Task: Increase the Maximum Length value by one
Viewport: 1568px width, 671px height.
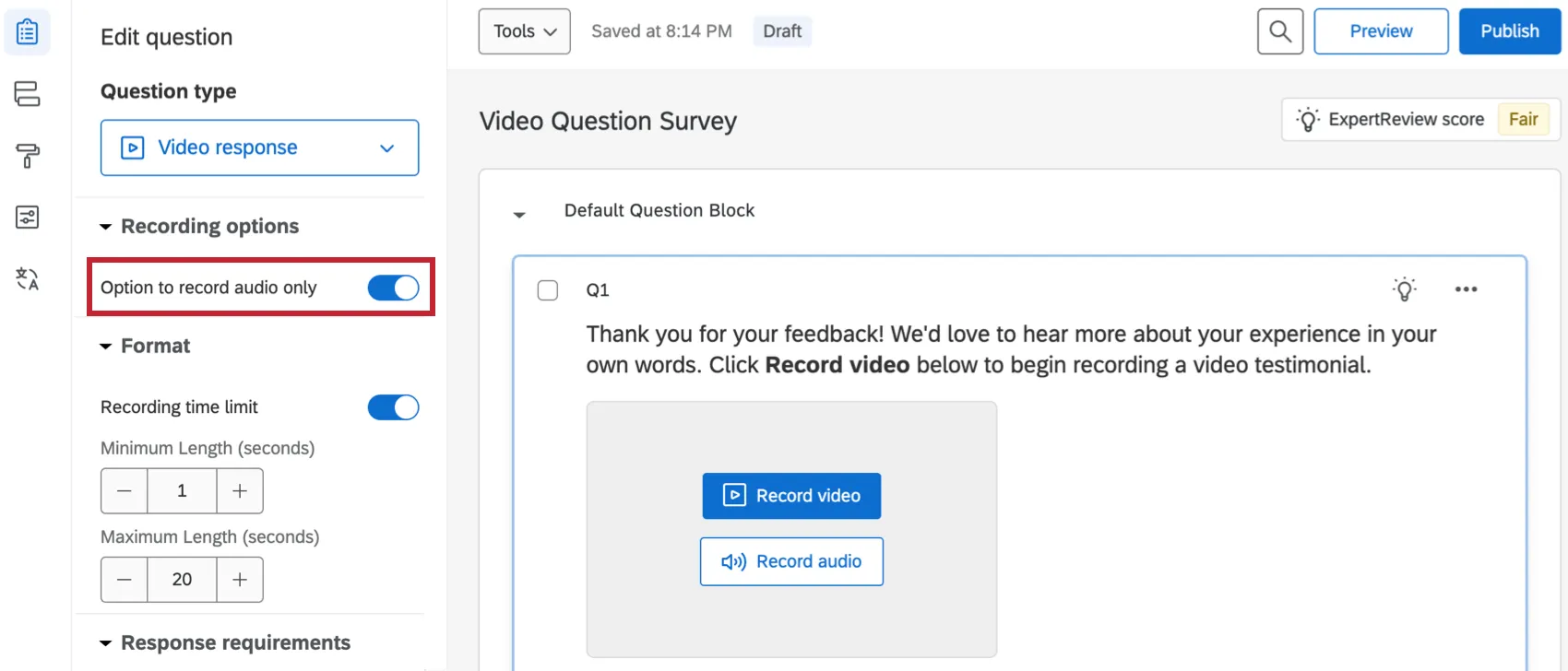Action: 240,580
